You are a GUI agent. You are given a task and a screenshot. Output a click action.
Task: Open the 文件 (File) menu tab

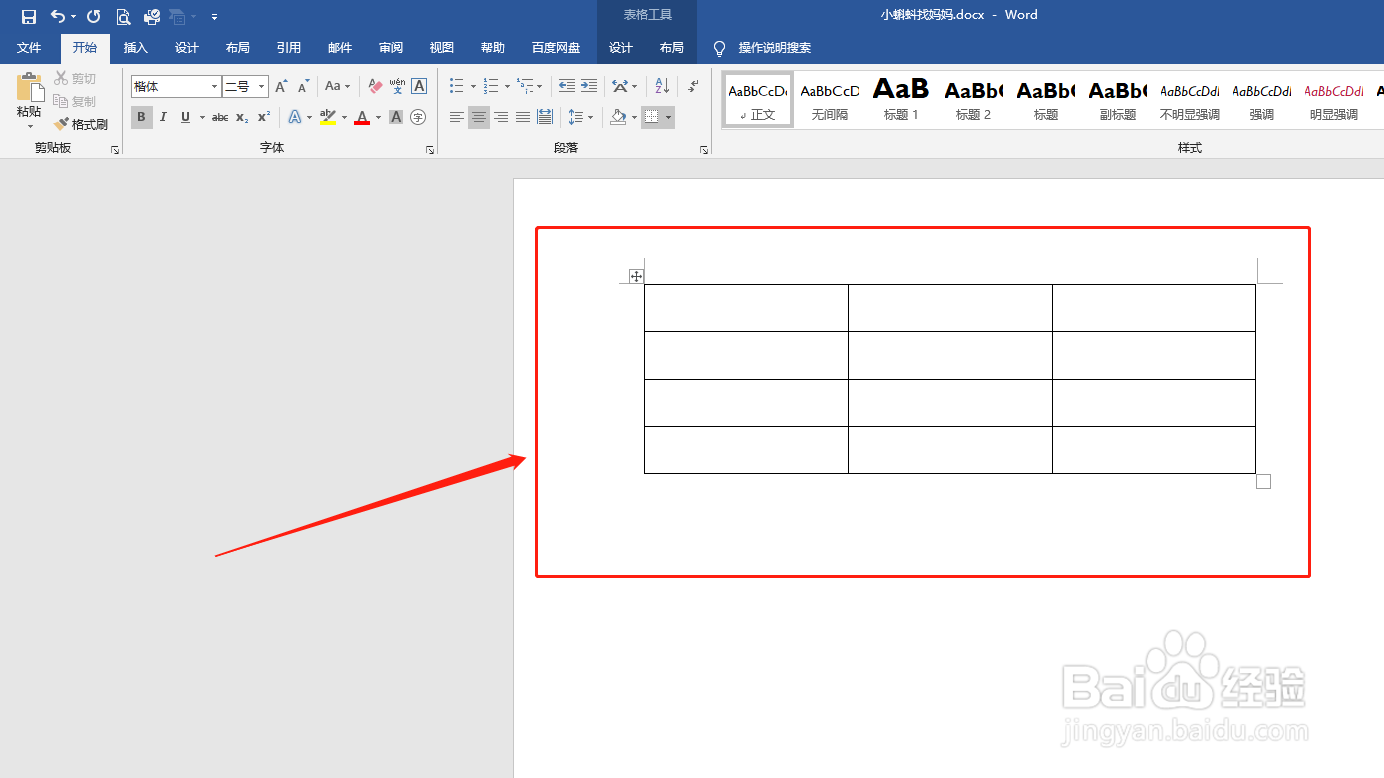point(29,48)
